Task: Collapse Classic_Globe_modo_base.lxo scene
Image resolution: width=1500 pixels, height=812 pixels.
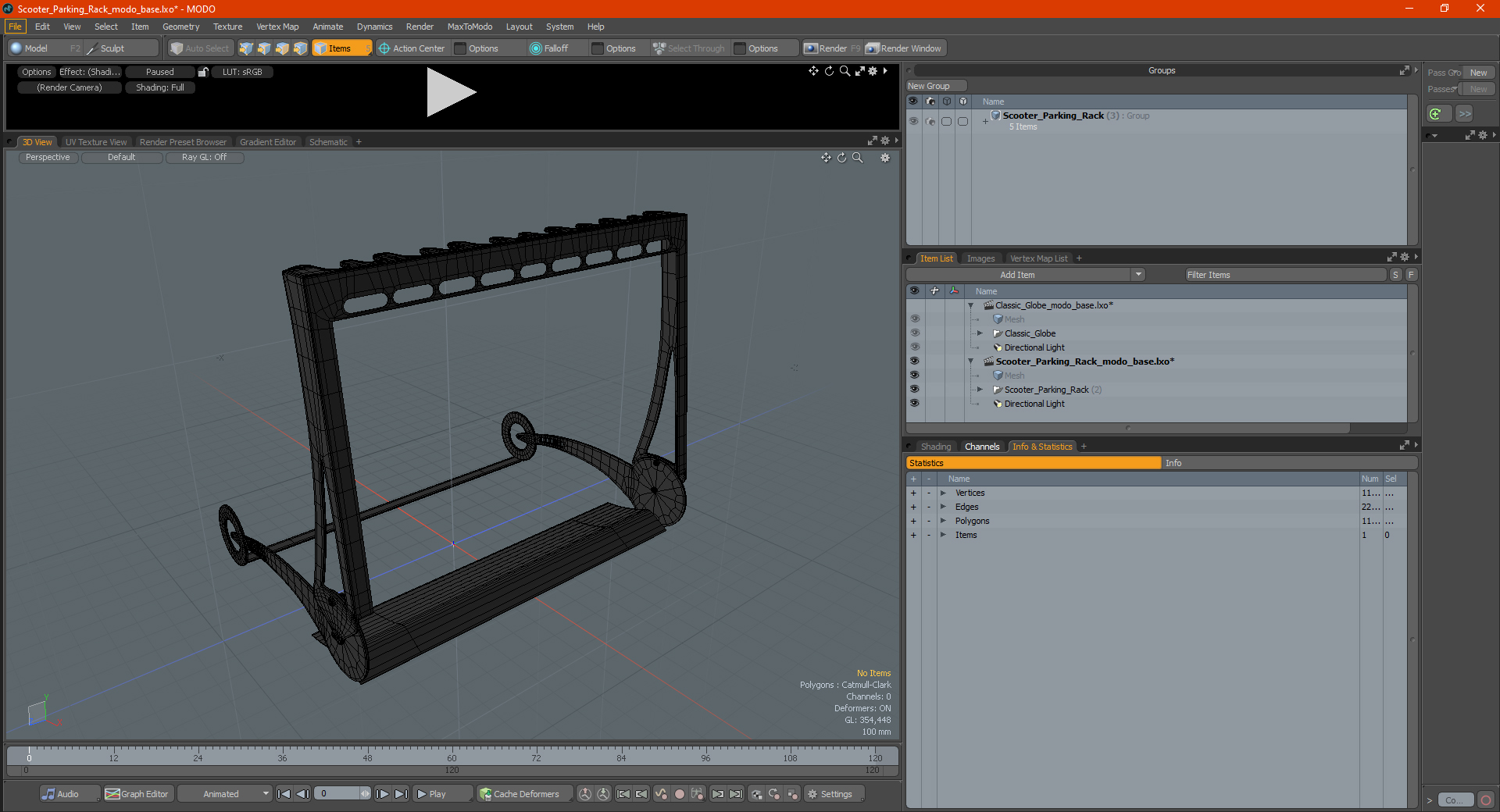Action: click(x=970, y=305)
